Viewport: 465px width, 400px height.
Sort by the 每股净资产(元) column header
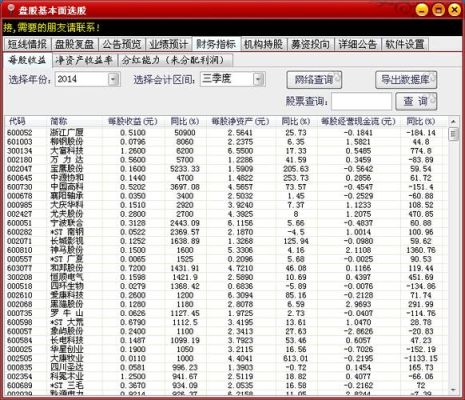[x=240, y=121]
